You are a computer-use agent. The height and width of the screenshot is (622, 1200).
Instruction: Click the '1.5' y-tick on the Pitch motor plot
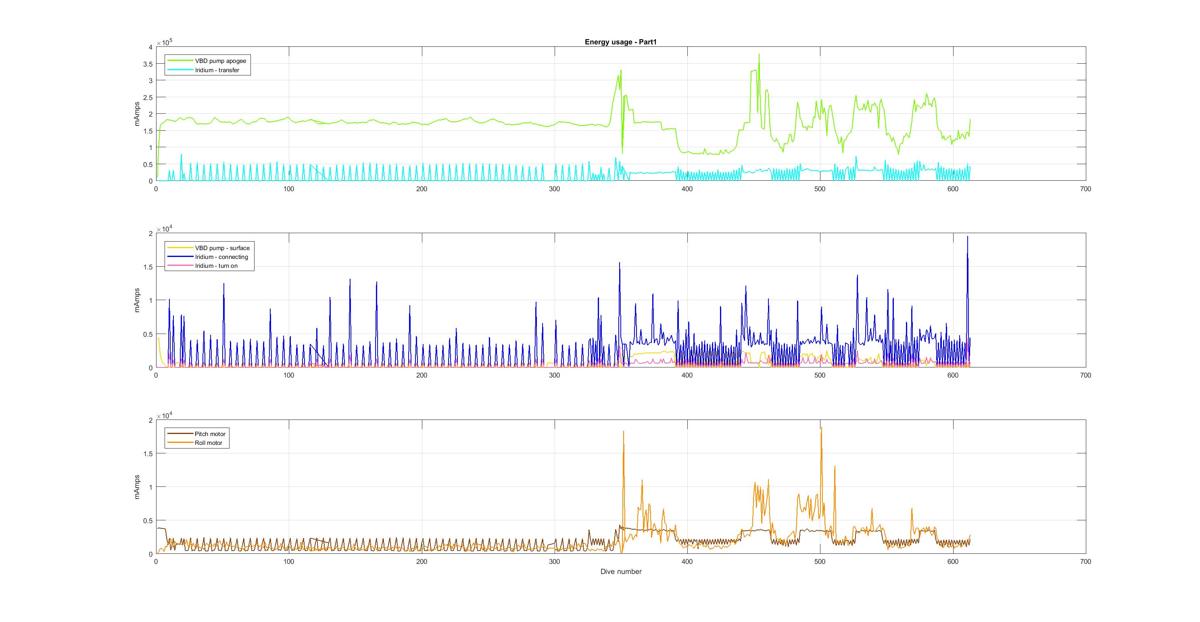[x=147, y=453]
